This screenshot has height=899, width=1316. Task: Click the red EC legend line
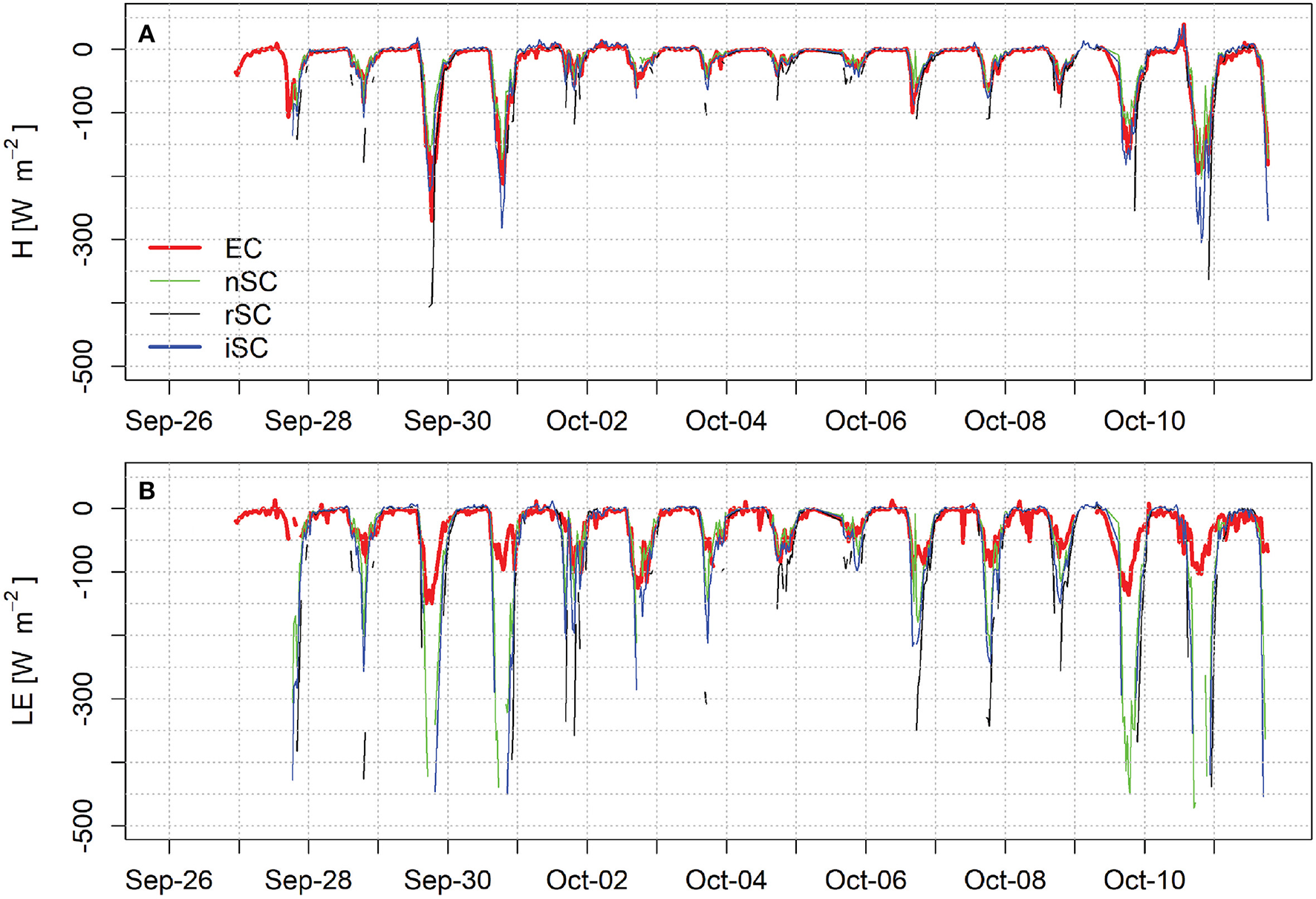click(175, 248)
